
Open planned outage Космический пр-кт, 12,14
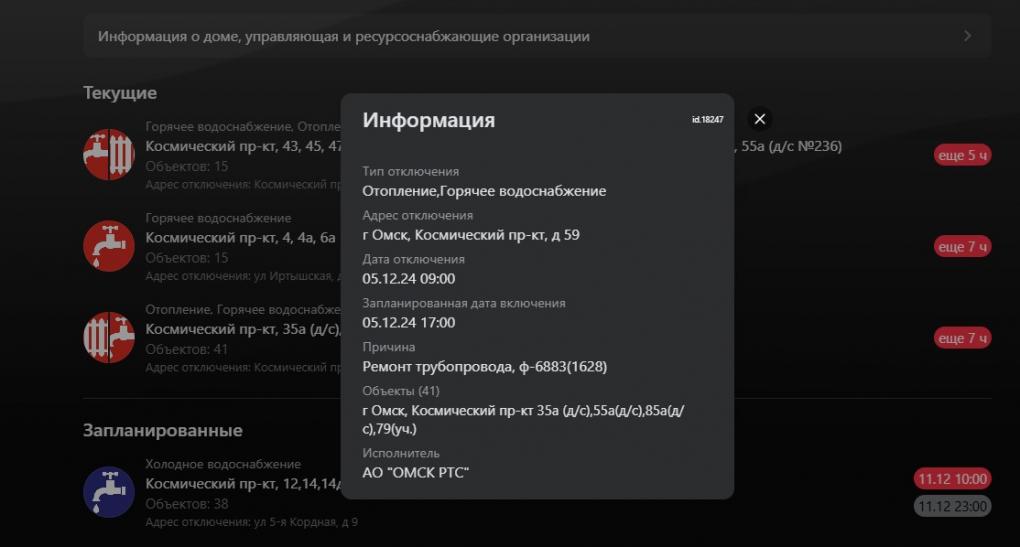tap(243, 484)
